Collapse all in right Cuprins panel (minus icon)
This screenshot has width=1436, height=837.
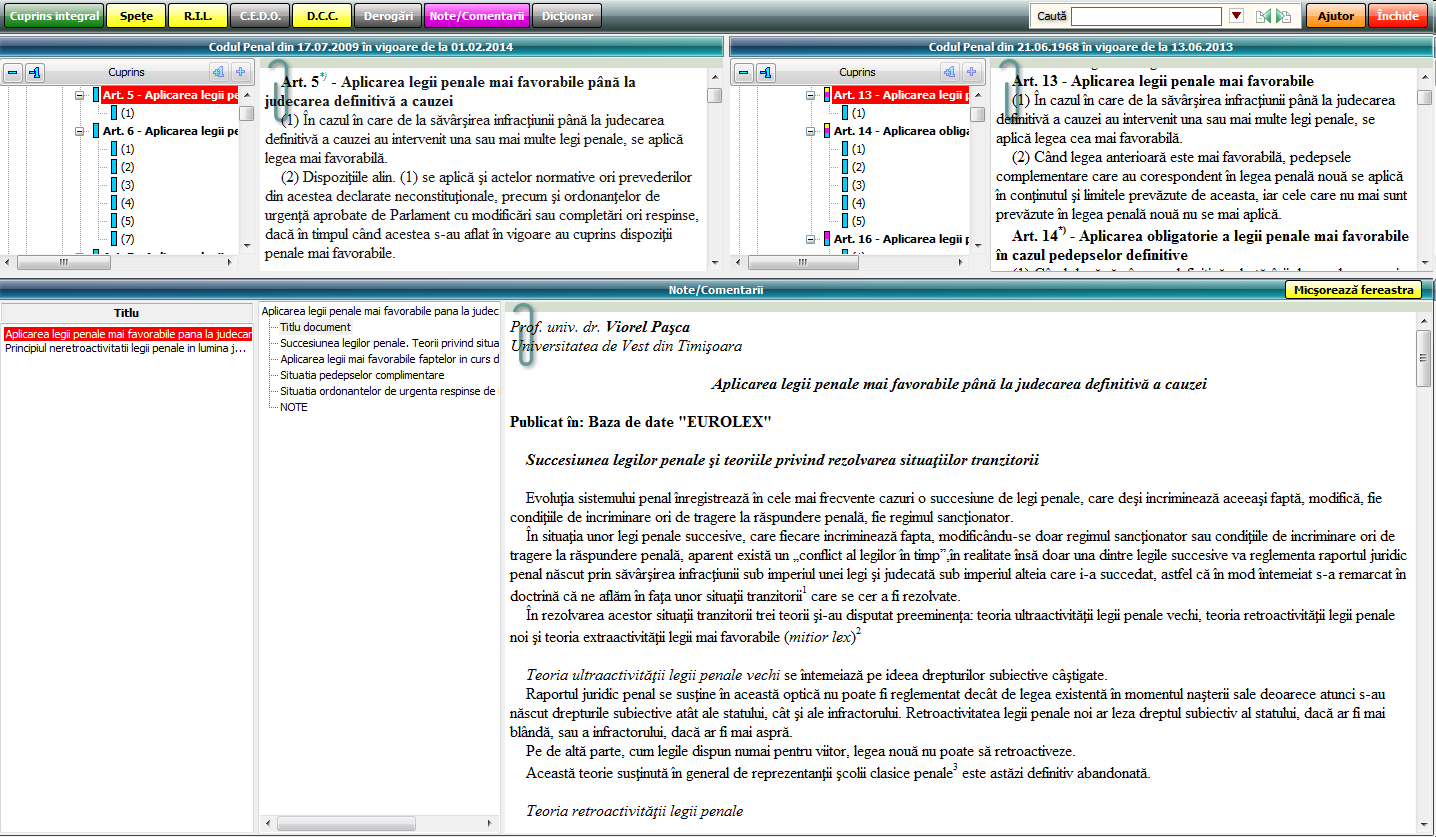[x=744, y=72]
